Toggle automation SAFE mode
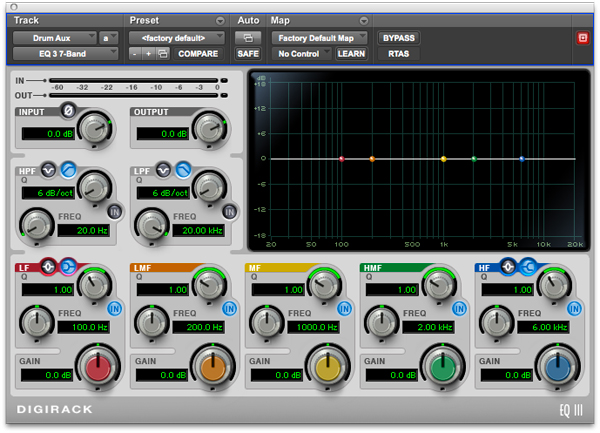The image size is (600, 433). pyautogui.click(x=248, y=54)
